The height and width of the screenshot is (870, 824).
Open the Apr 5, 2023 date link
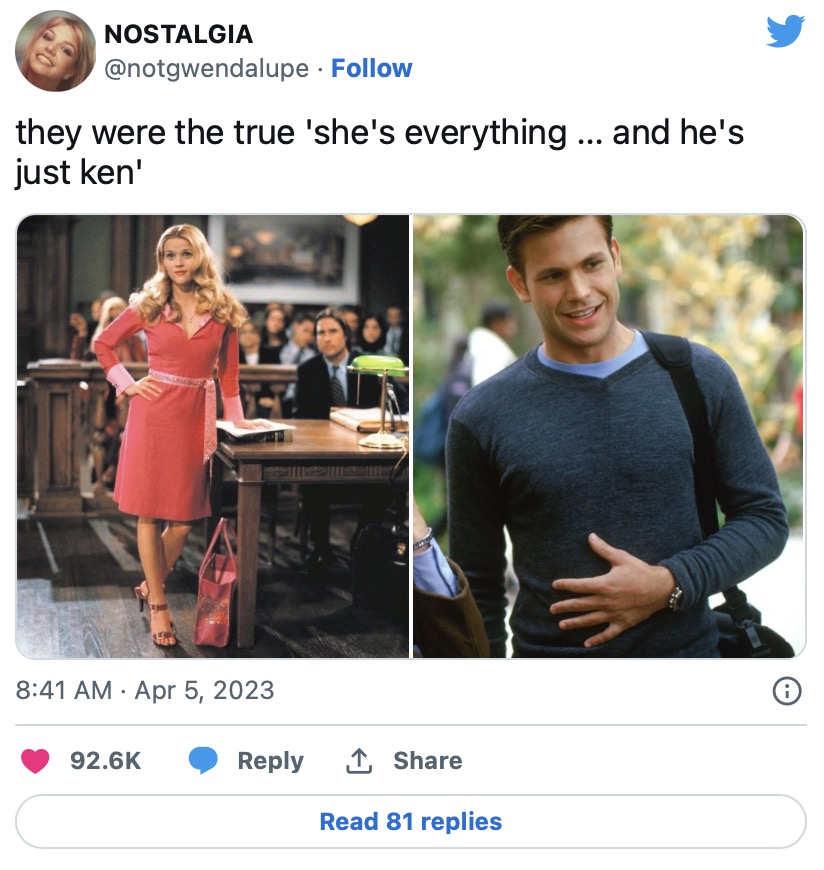pyautogui.click(x=204, y=691)
